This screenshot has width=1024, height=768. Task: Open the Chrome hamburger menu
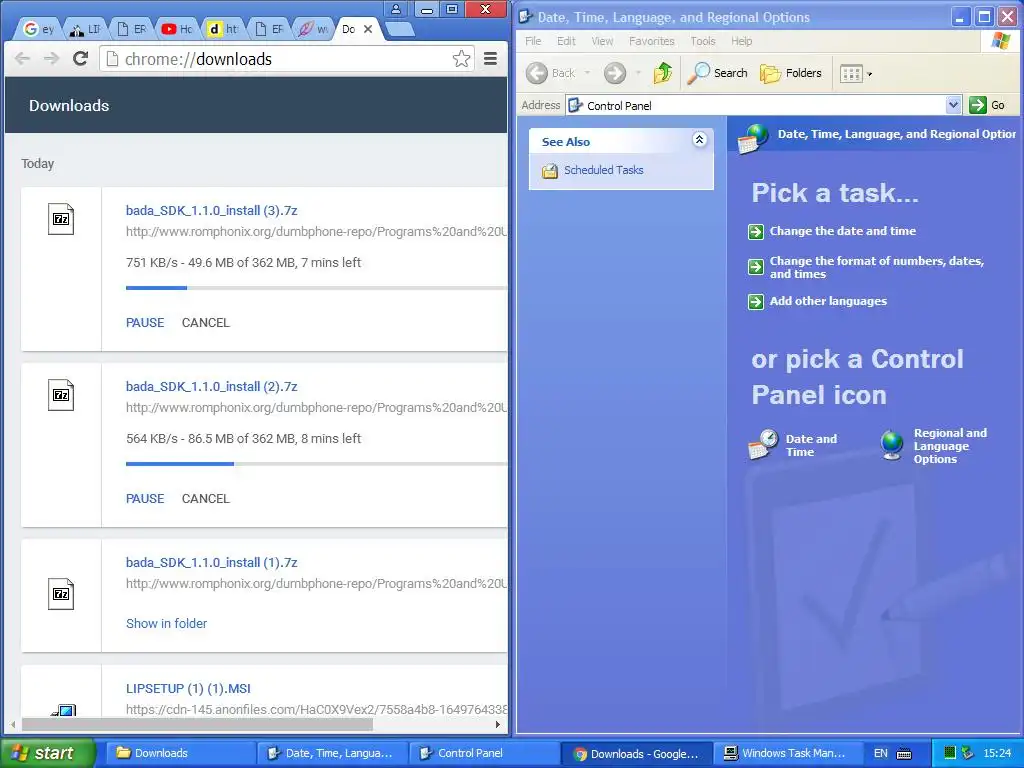490,59
